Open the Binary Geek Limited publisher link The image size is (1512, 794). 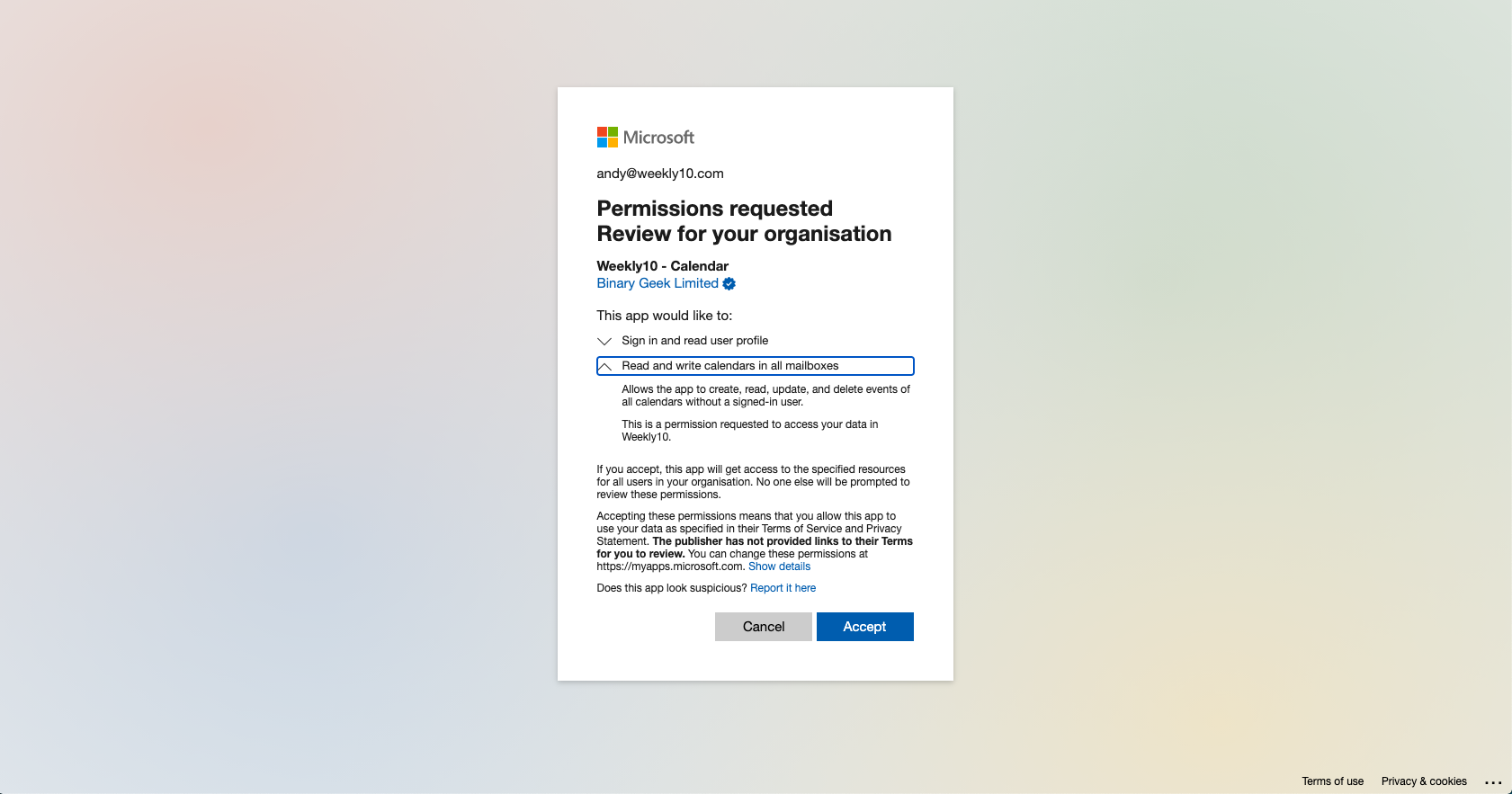coord(658,284)
